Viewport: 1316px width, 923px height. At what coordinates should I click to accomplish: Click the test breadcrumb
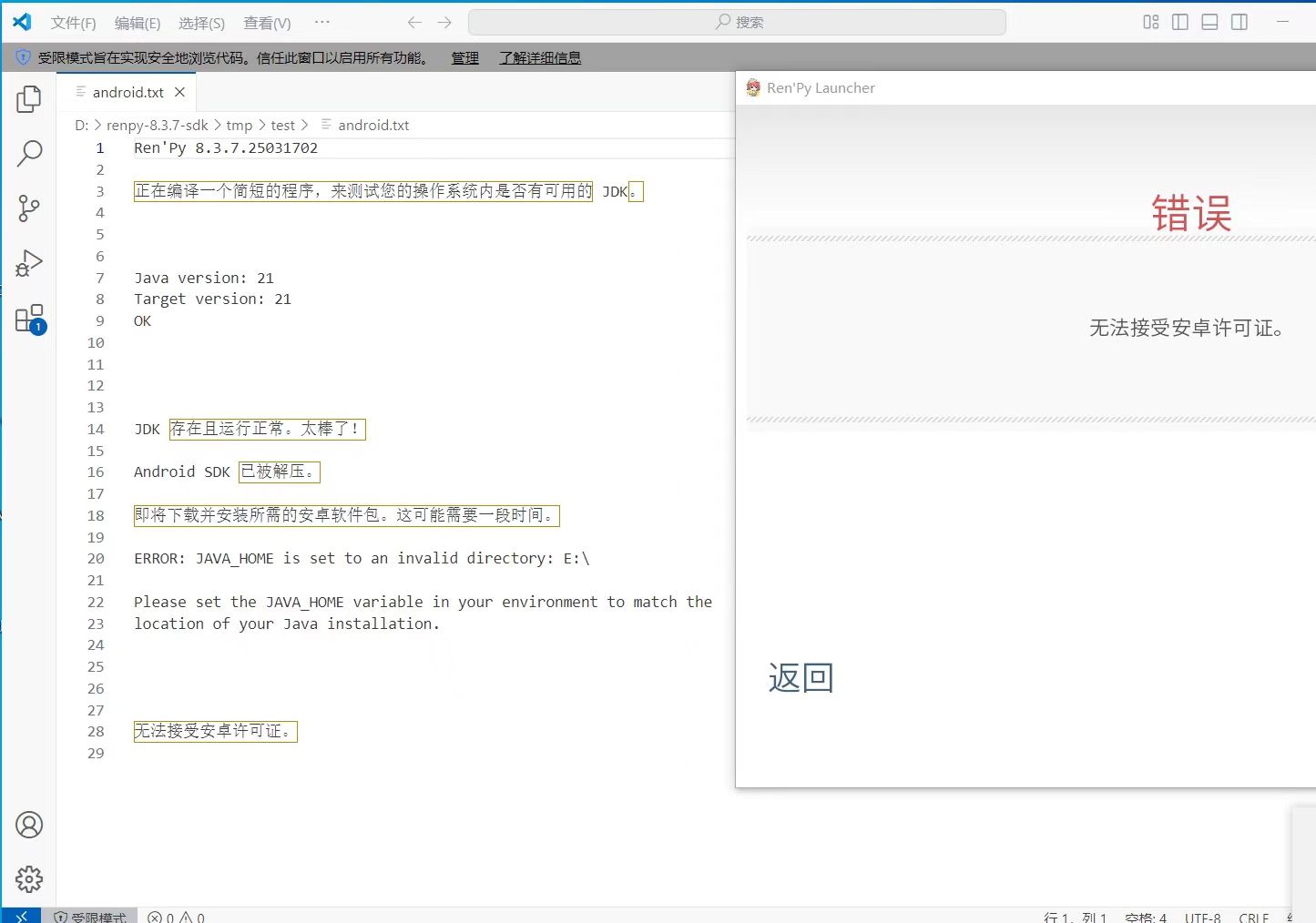tap(282, 125)
